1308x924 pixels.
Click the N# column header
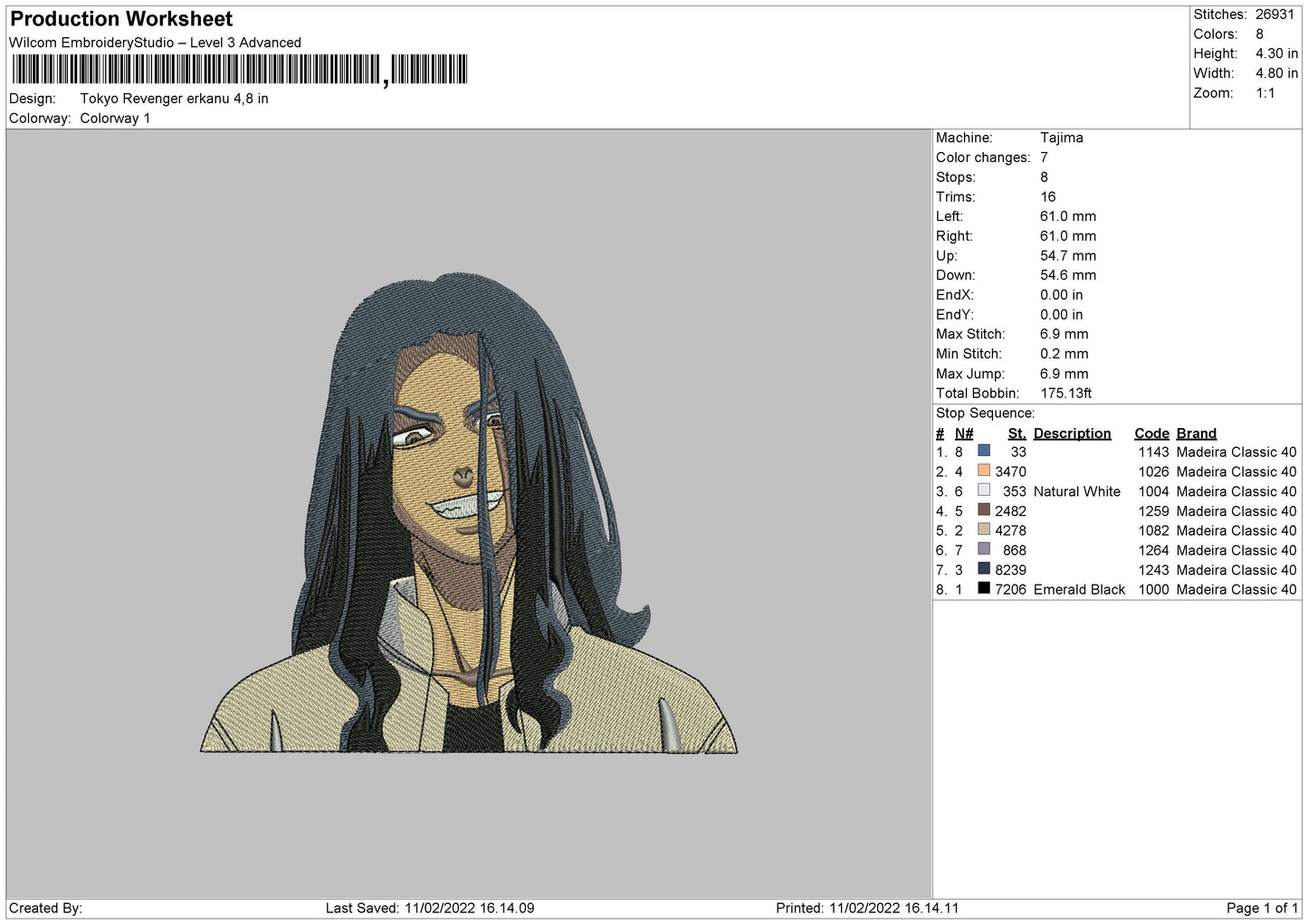(964, 433)
